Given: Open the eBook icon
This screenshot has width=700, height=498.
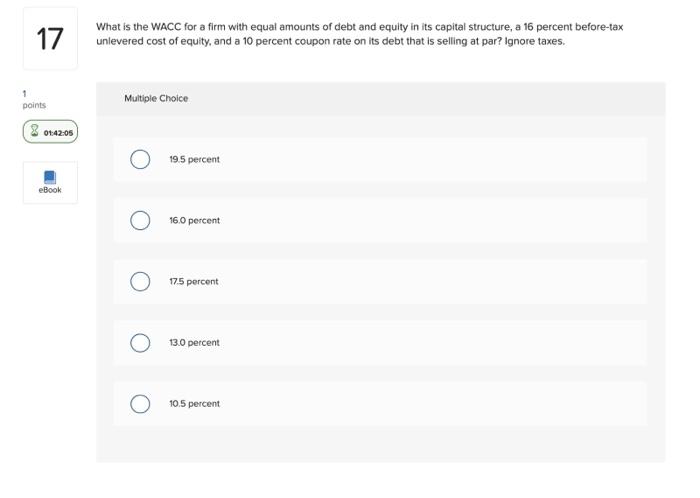Looking at the screenshot, I should click(50, 176).
